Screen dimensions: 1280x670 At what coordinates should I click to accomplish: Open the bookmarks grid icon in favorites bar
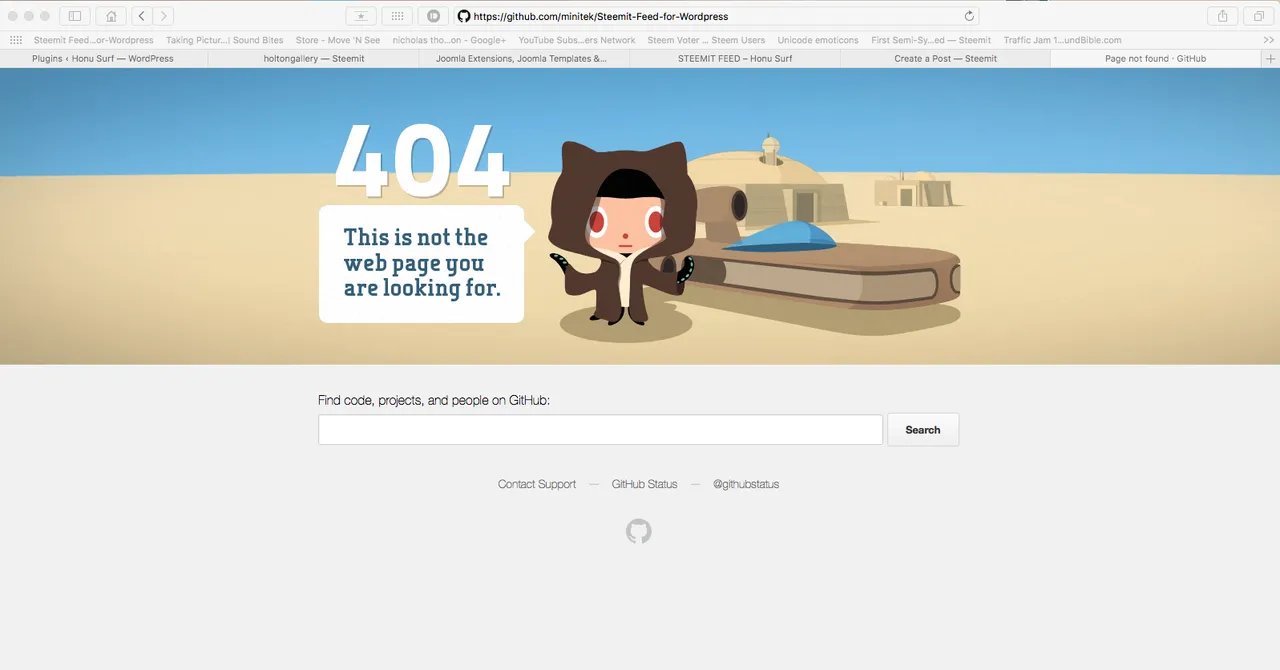tap(16, 40)
